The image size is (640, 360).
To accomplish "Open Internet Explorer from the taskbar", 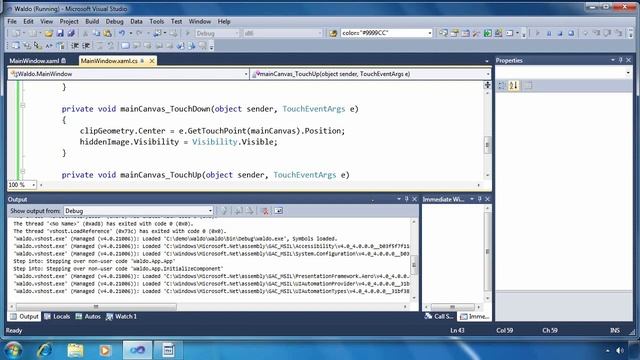I will point(44,350).
